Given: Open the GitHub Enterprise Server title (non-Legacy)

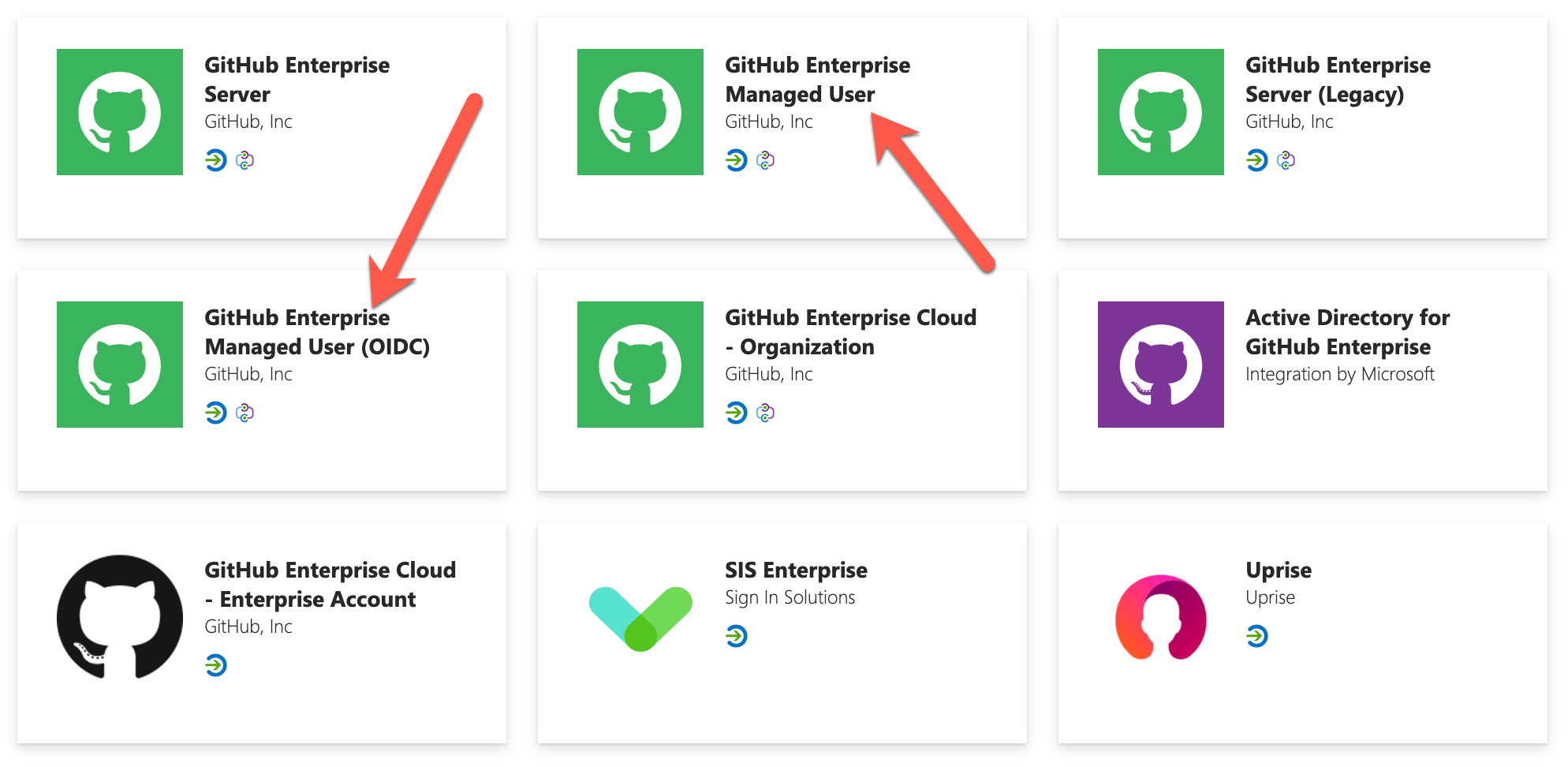Looking at the screenshot, I should coord(297,80).
